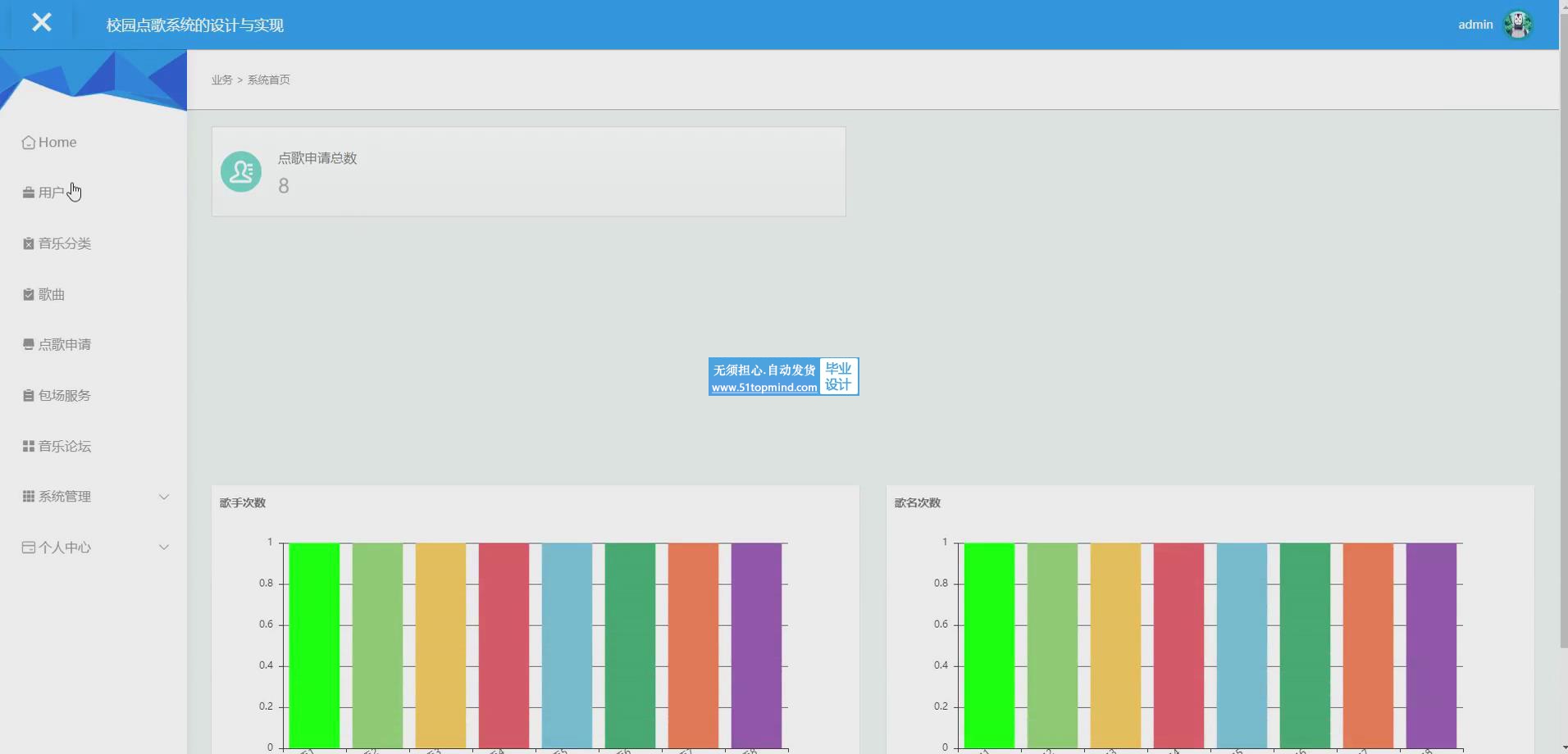The width and height of the screenshot is (1568, 754).
Task: Click the bright green bar in 歌名次数 chart
Action: click(x=989, y=644)
